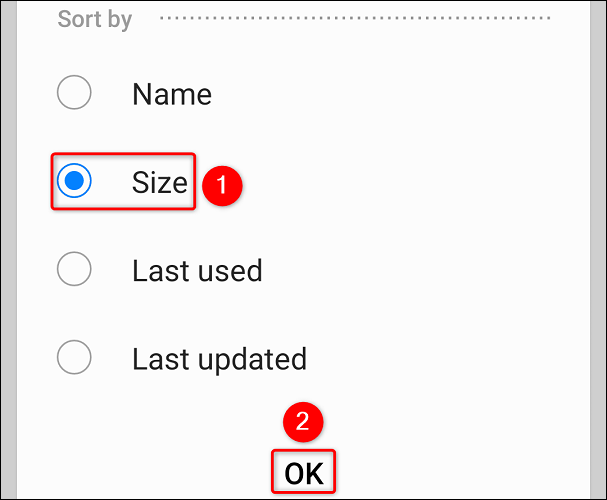
Task: Click the Sort by heading
Action: pos(95,20)
